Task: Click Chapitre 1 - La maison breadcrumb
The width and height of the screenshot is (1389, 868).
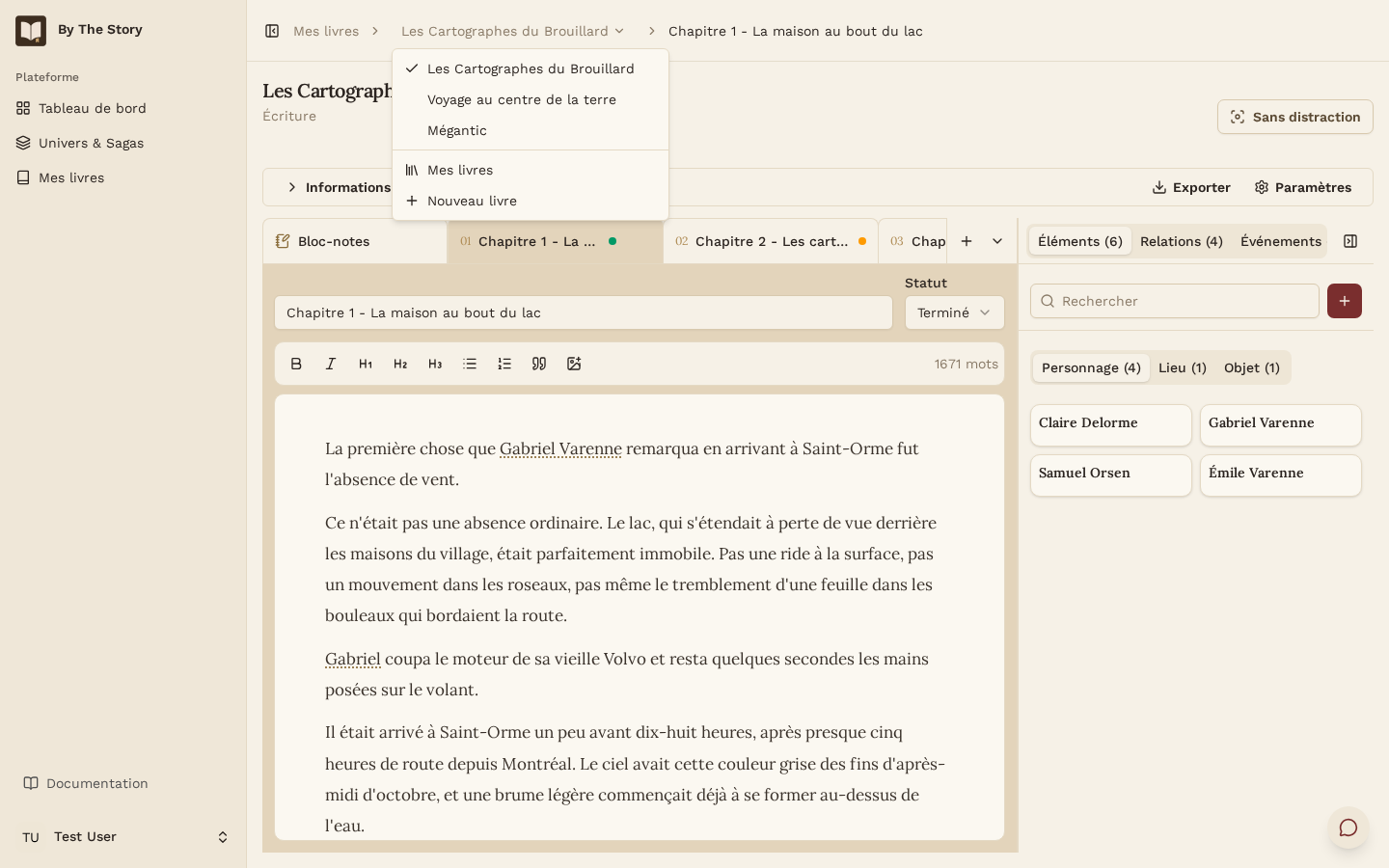Action: [x=796, y=31]
